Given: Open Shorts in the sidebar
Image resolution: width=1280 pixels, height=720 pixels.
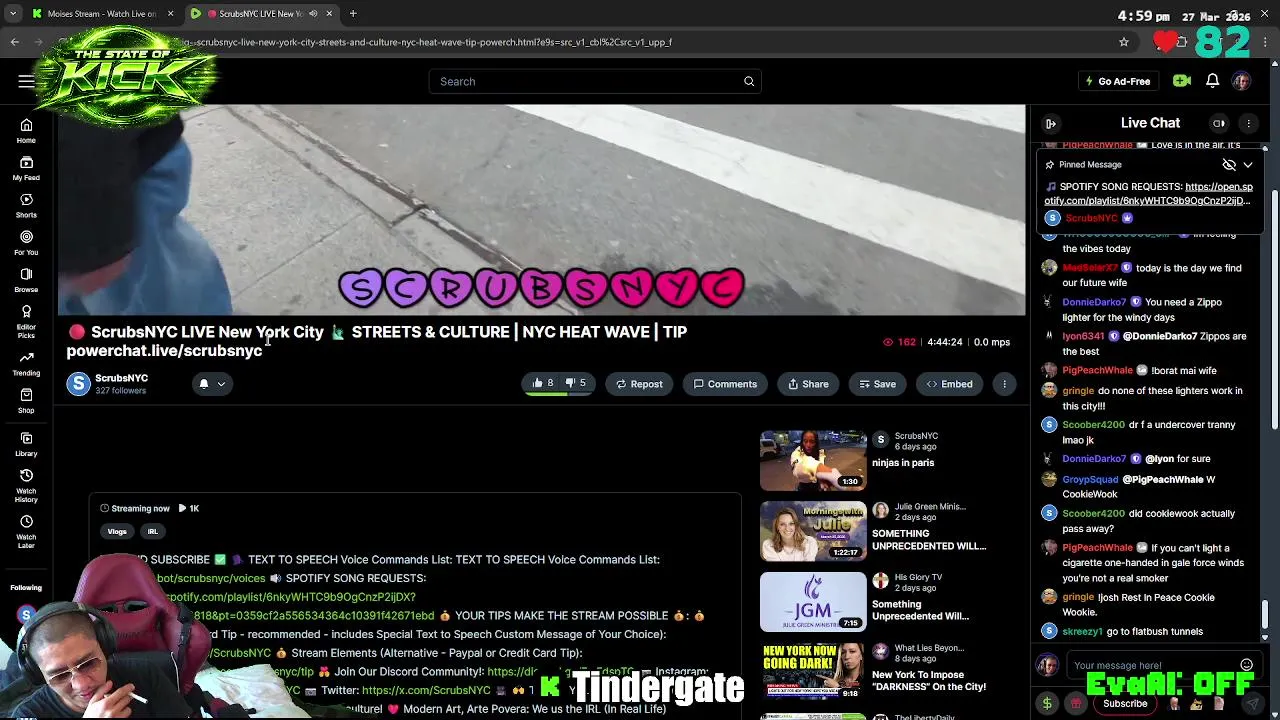Looking at the screenshot, I should (26, 205).
